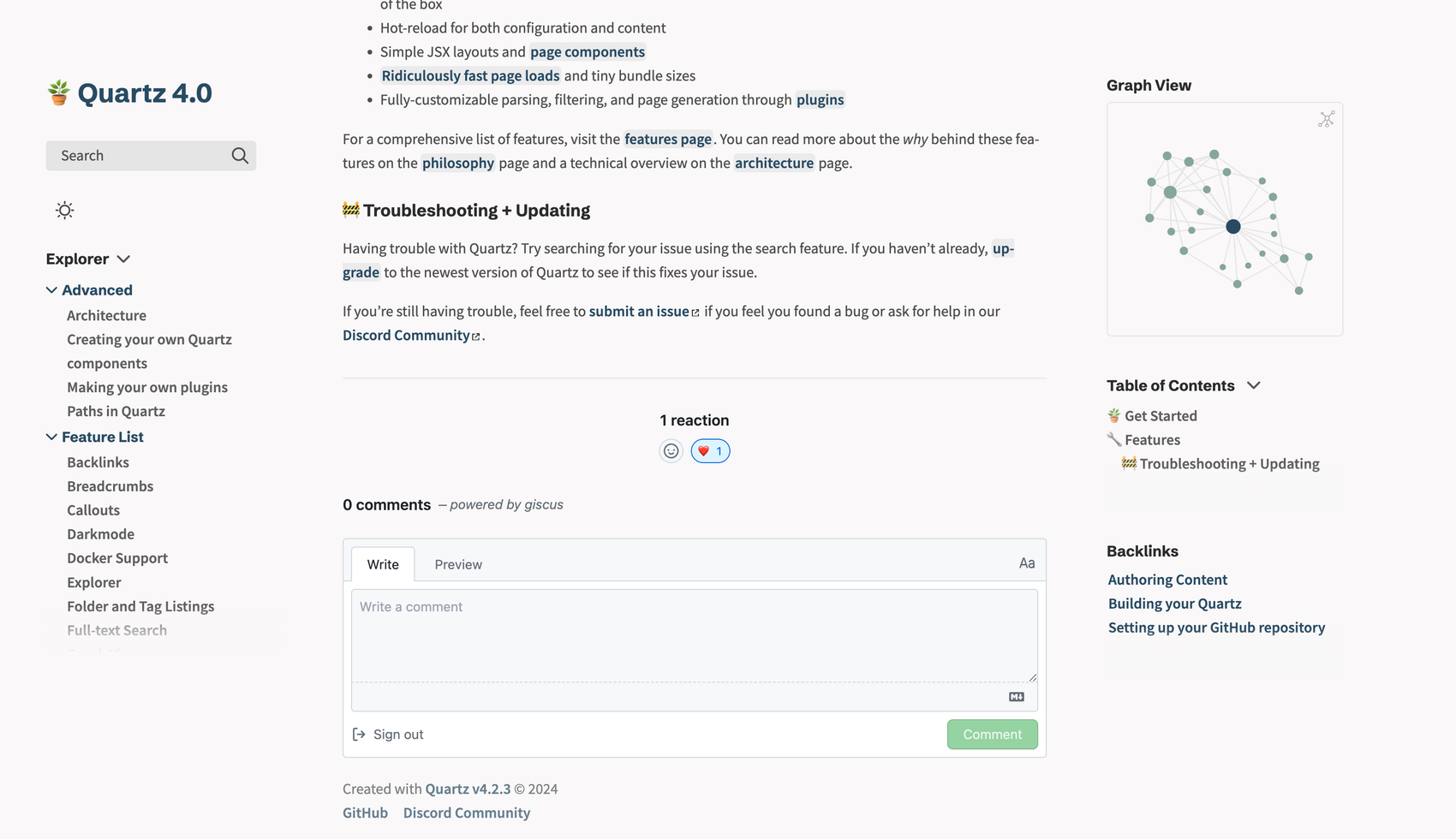Screen dimensions: 1456x839
Task: Click the Quartz 4.0 site title
Action: (145, 93)
